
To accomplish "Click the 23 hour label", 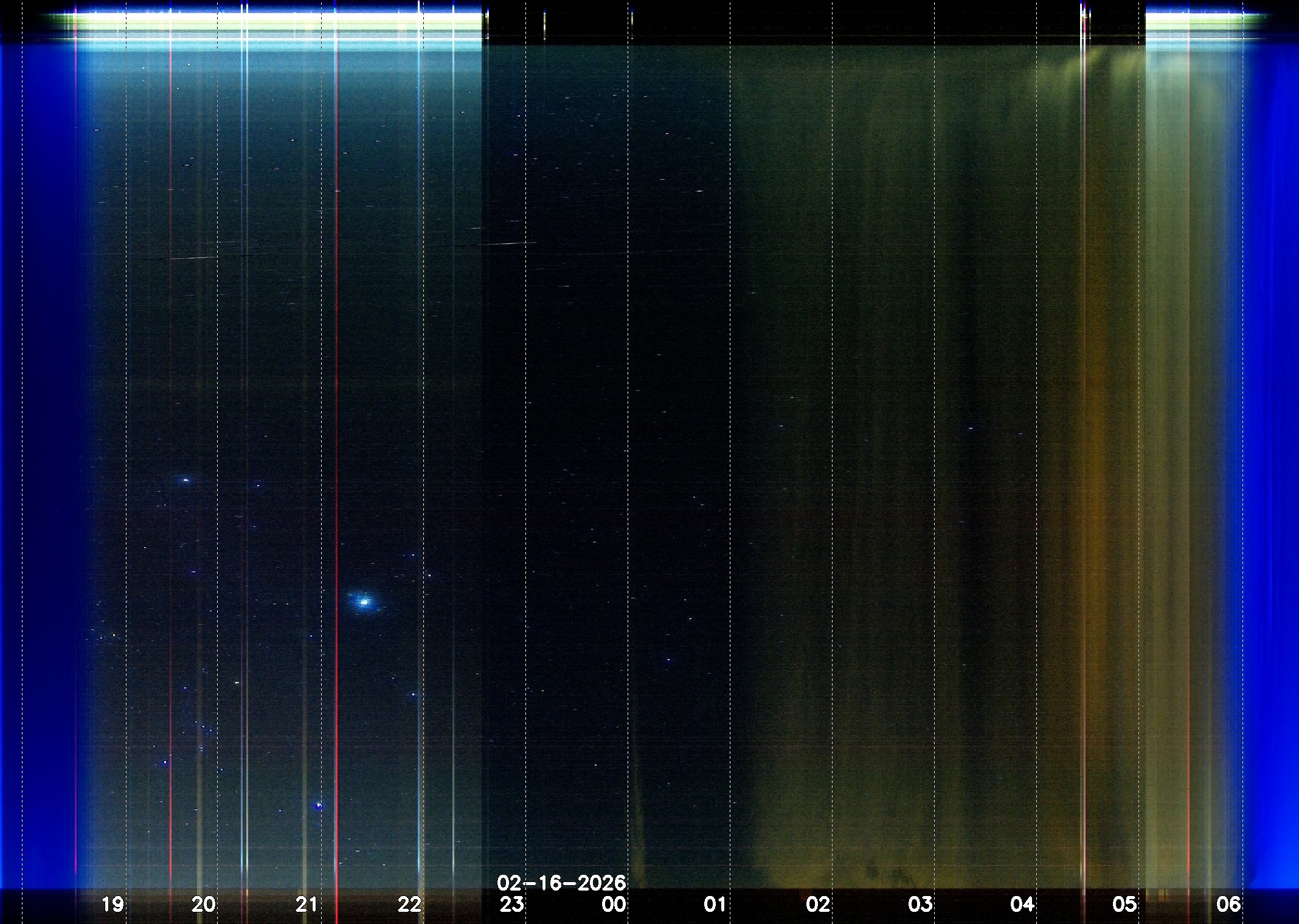I will [x=511, y=904].
